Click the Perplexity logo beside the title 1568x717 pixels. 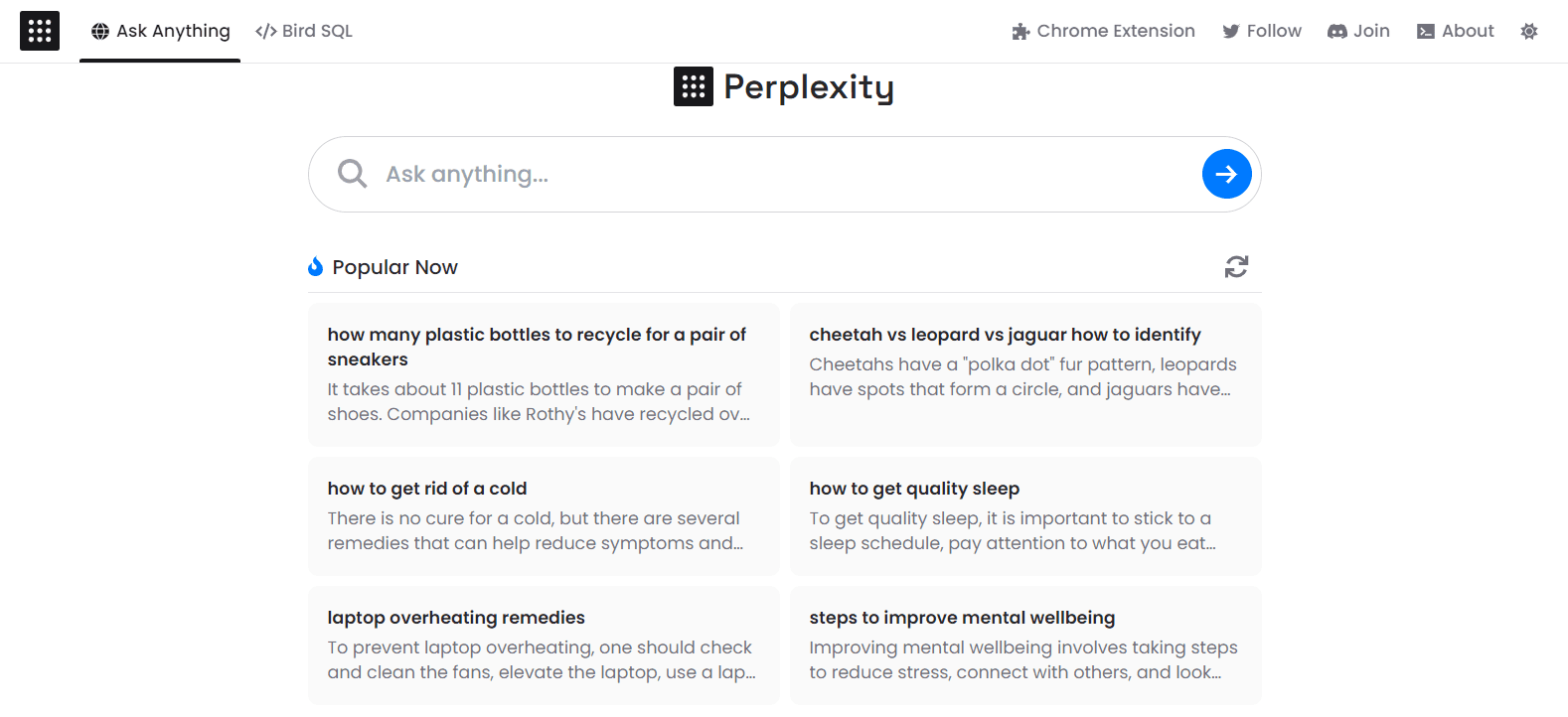(693, 86)
